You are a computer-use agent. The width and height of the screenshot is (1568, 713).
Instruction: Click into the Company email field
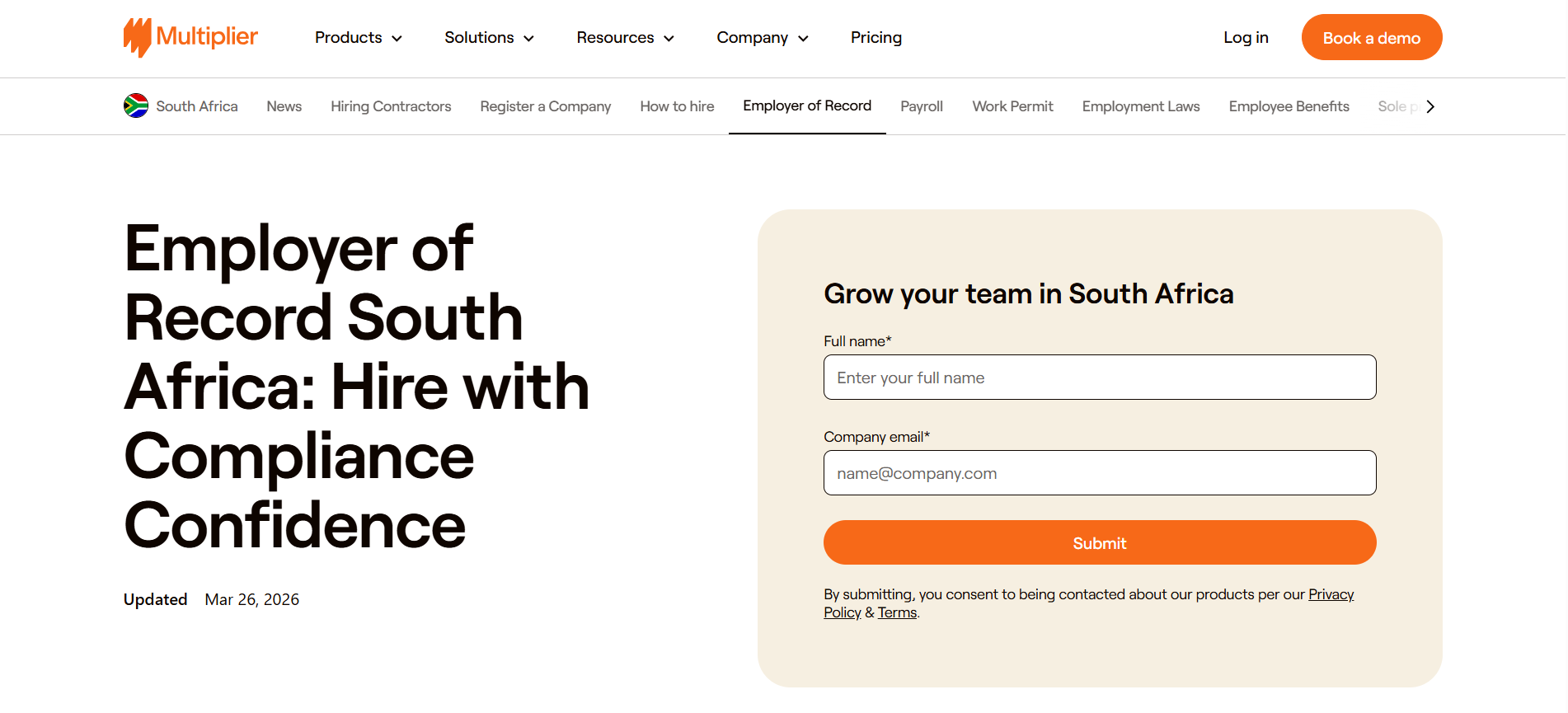[1100, 473]
